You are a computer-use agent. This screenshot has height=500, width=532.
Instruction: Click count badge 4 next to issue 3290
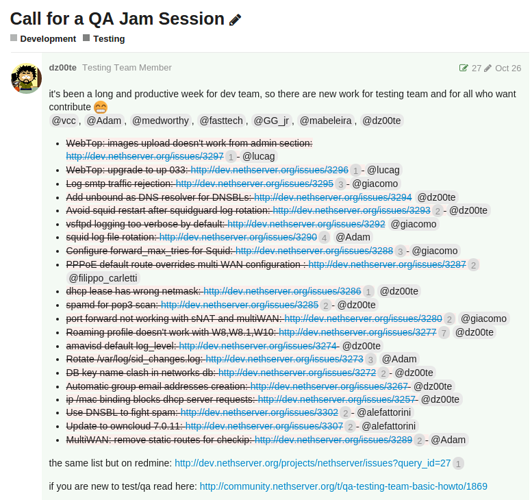(324, 238)
